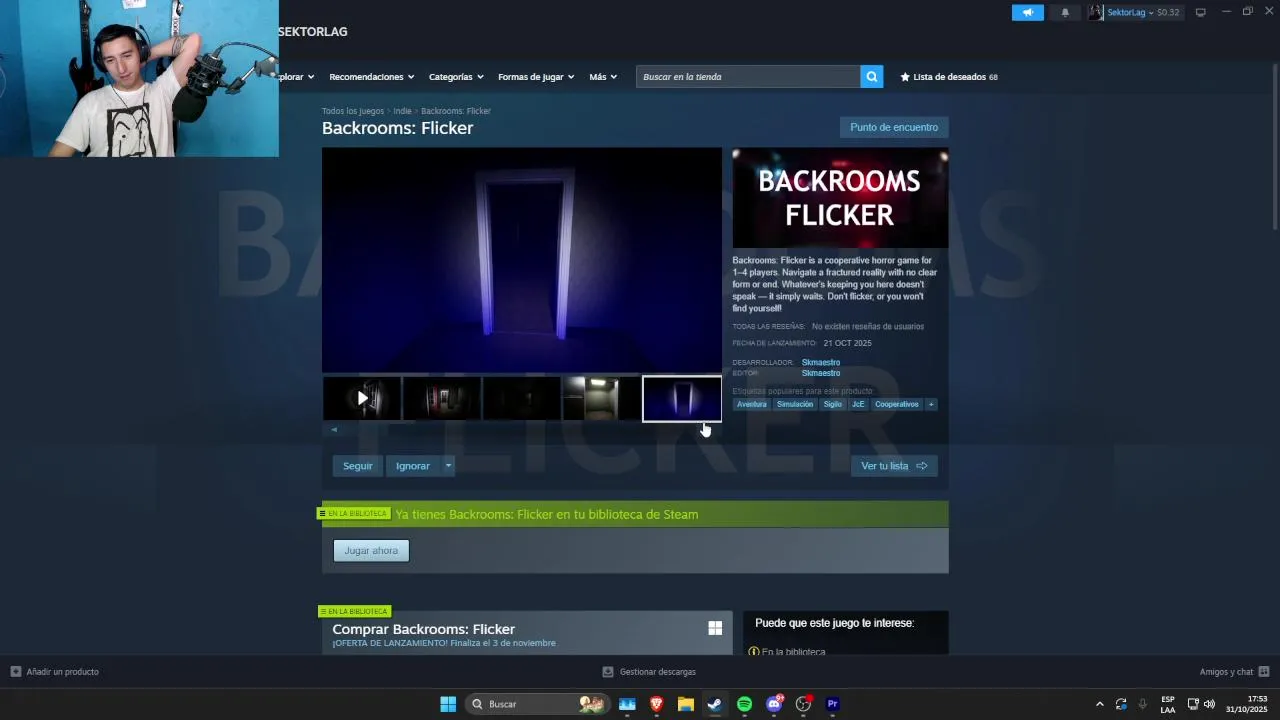This screenshot has height=720, width=1280.
Task: Click the main blue doorway screenshot
Action: pos(522,260)
